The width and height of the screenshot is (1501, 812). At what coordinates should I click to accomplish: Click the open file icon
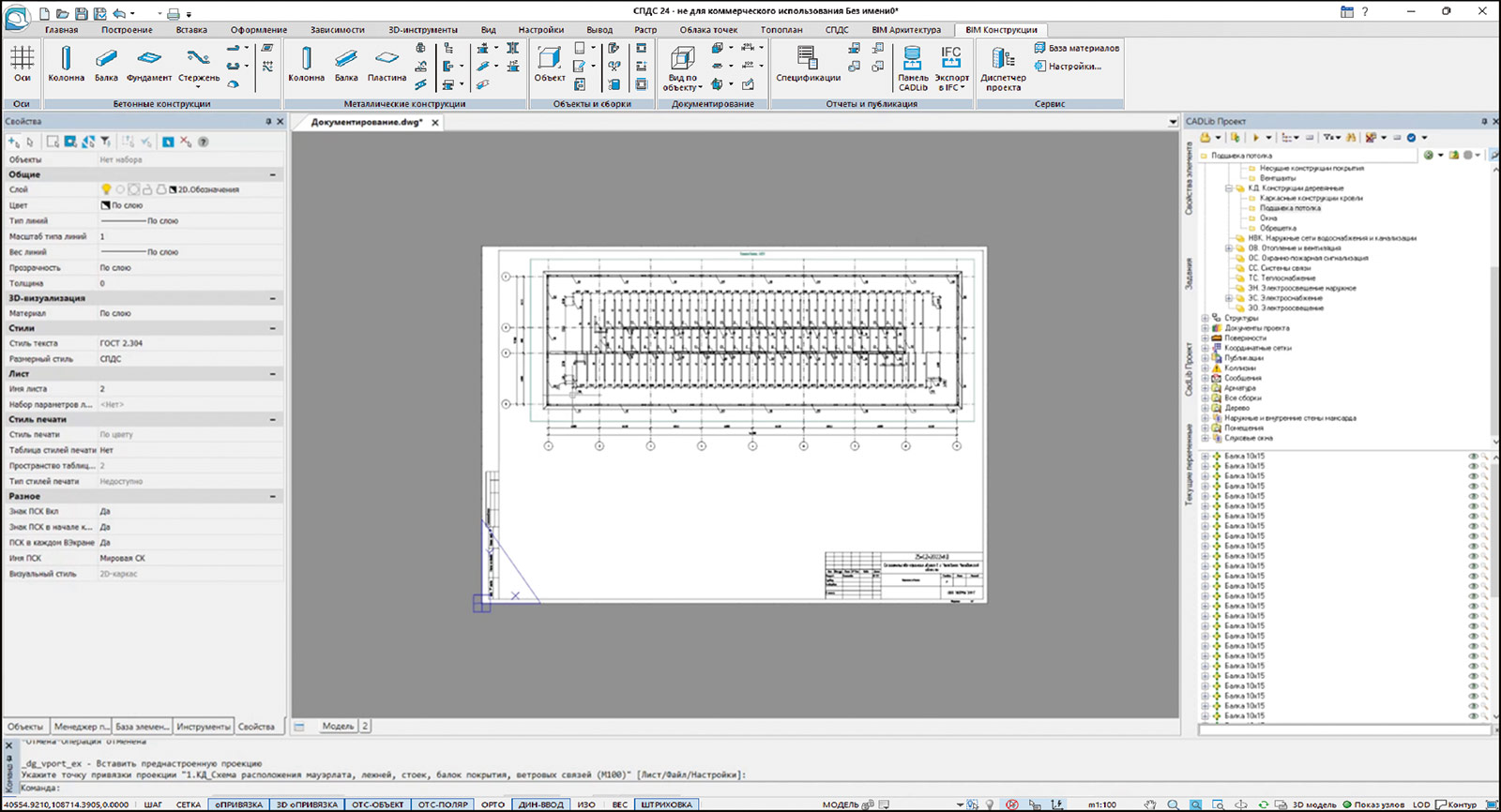(63, 13)
